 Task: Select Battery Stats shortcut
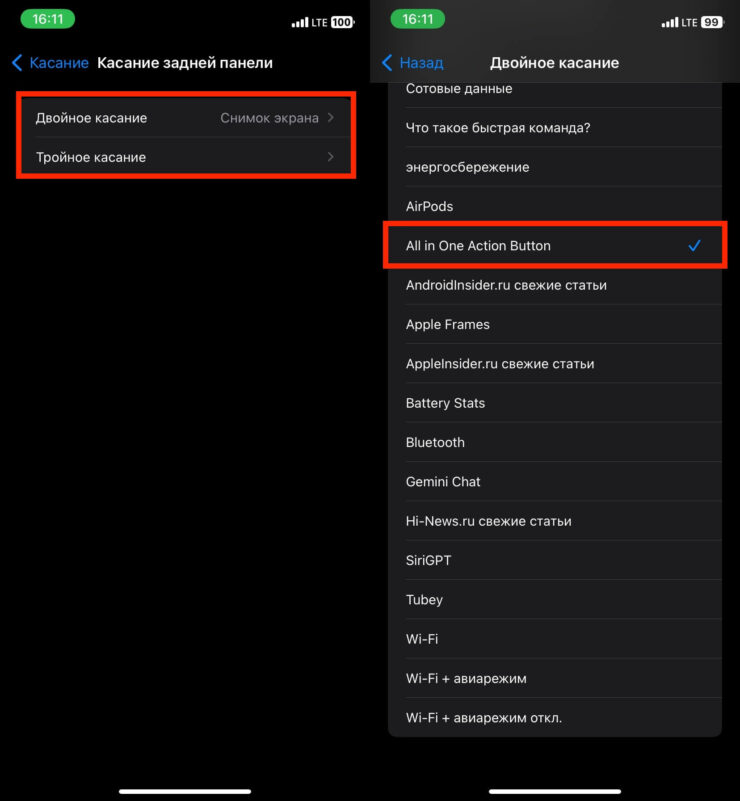(x=446, y=403)
